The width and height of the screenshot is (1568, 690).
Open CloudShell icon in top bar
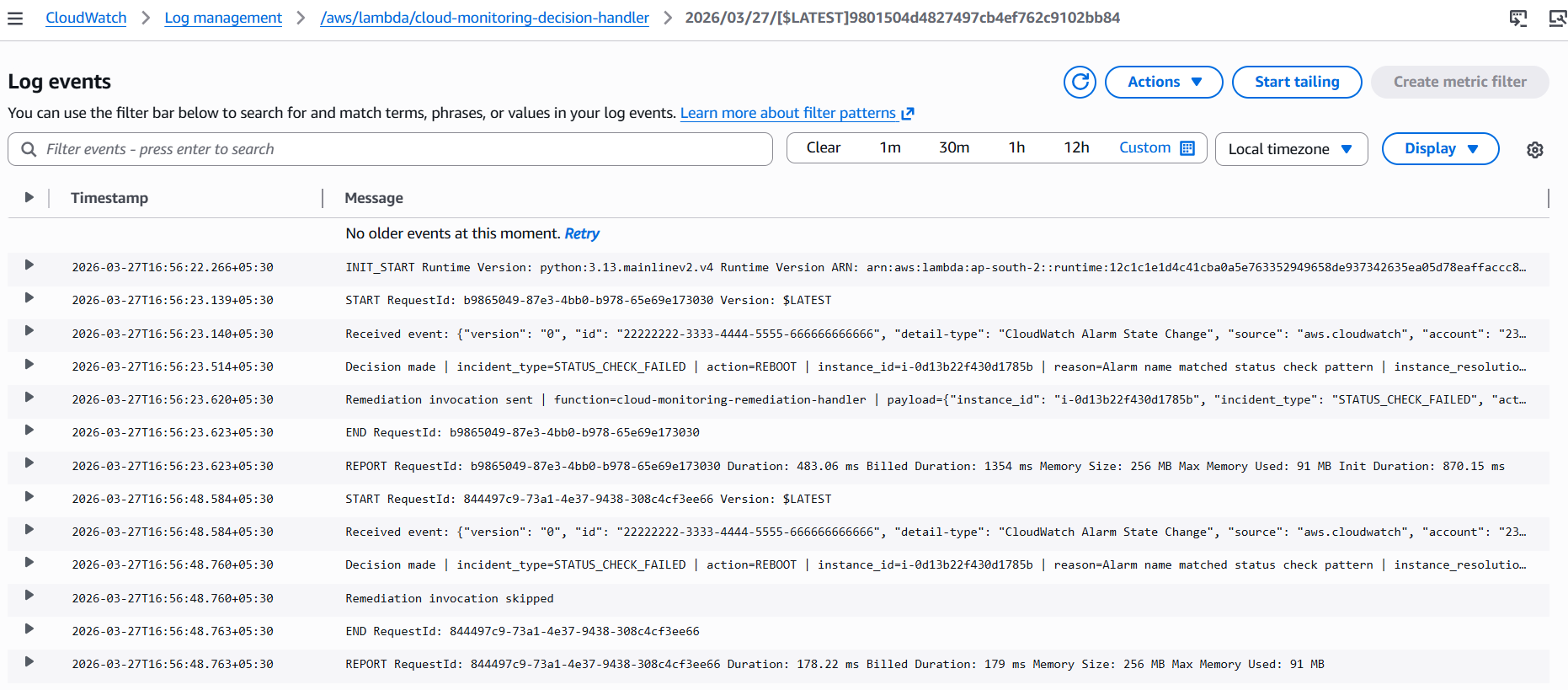1518,18
